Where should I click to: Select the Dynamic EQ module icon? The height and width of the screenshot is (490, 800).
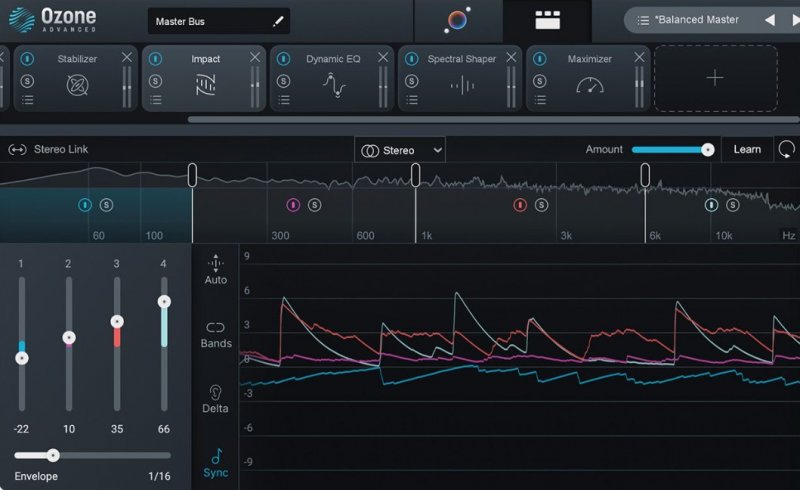coord(334,85)
